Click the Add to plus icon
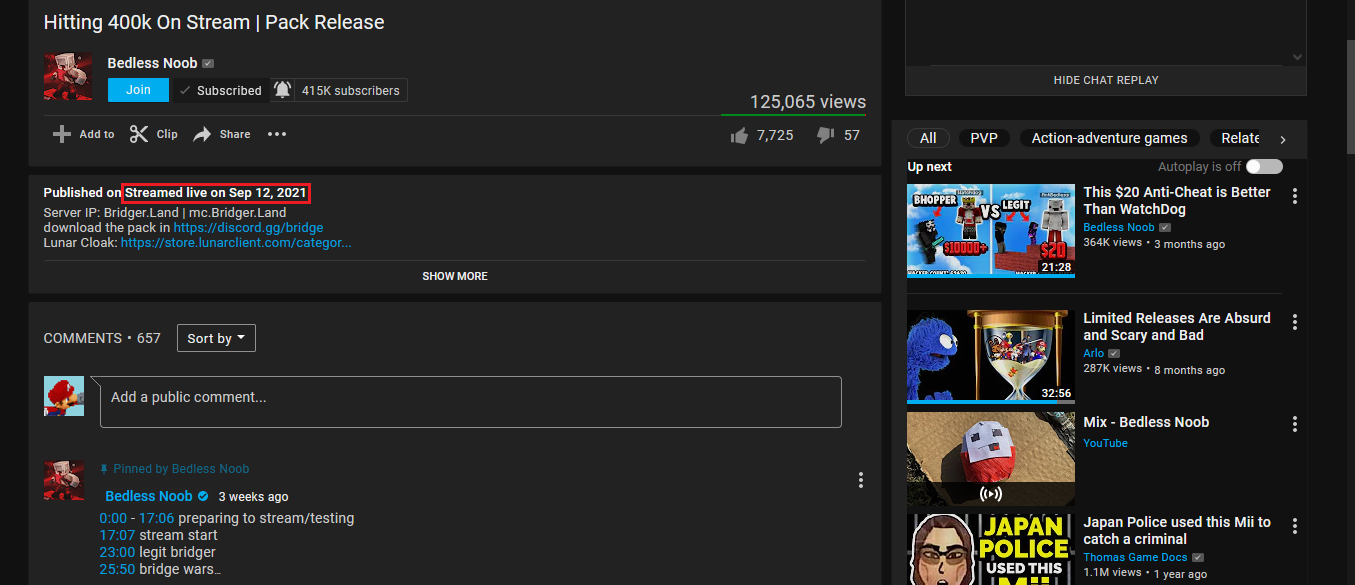The height and width of the screenshot is (585, 1355). pos(62,134)
